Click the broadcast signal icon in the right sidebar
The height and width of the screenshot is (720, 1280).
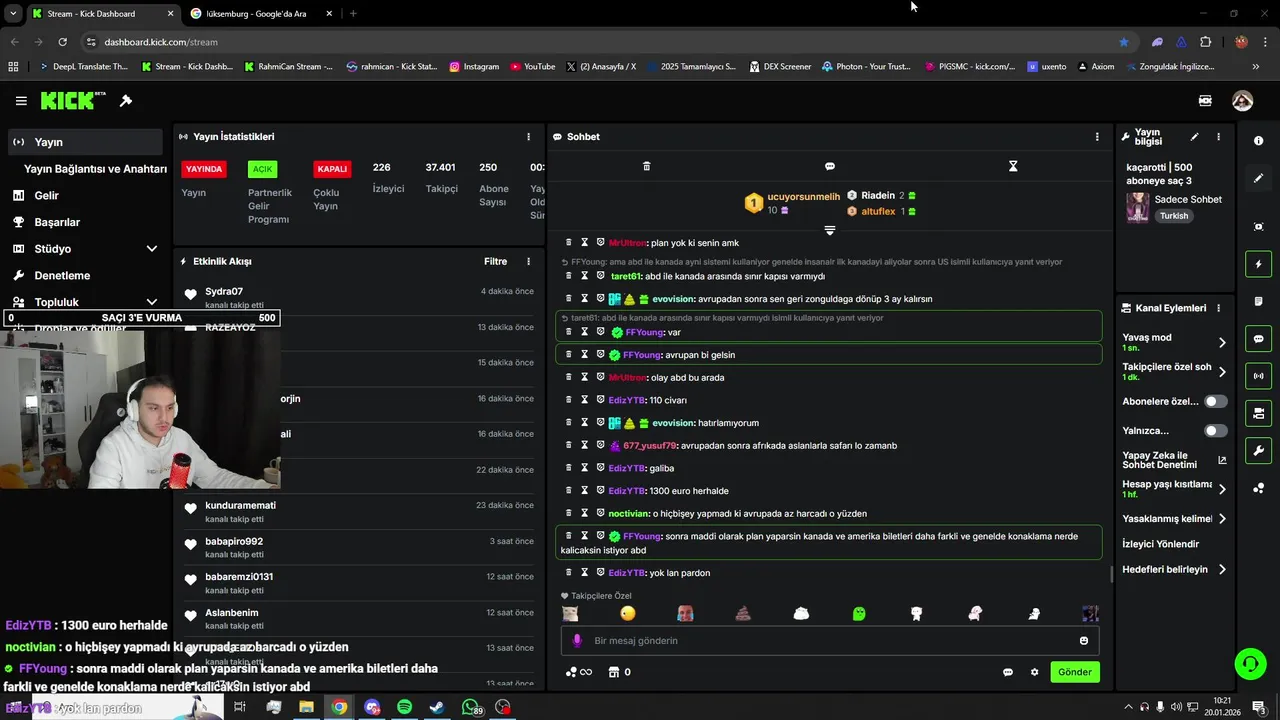tap(1259, 376)
